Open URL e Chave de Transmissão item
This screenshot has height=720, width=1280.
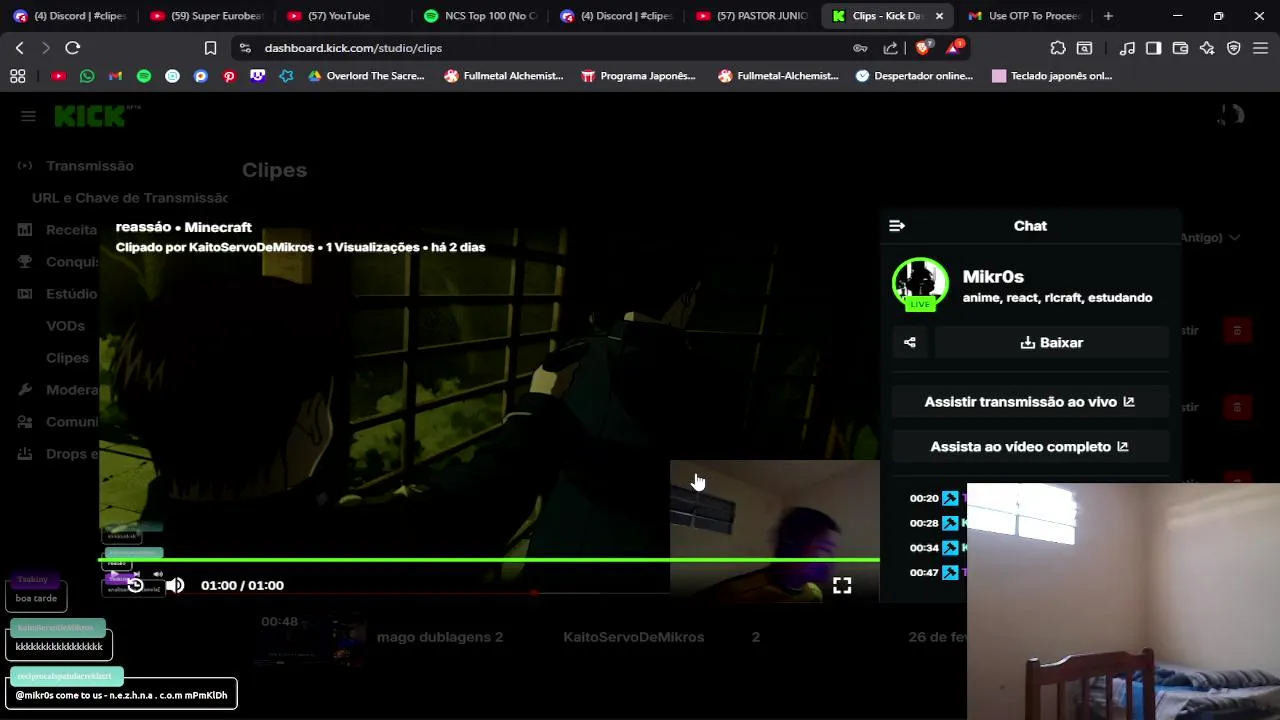(x=130, y=198)
